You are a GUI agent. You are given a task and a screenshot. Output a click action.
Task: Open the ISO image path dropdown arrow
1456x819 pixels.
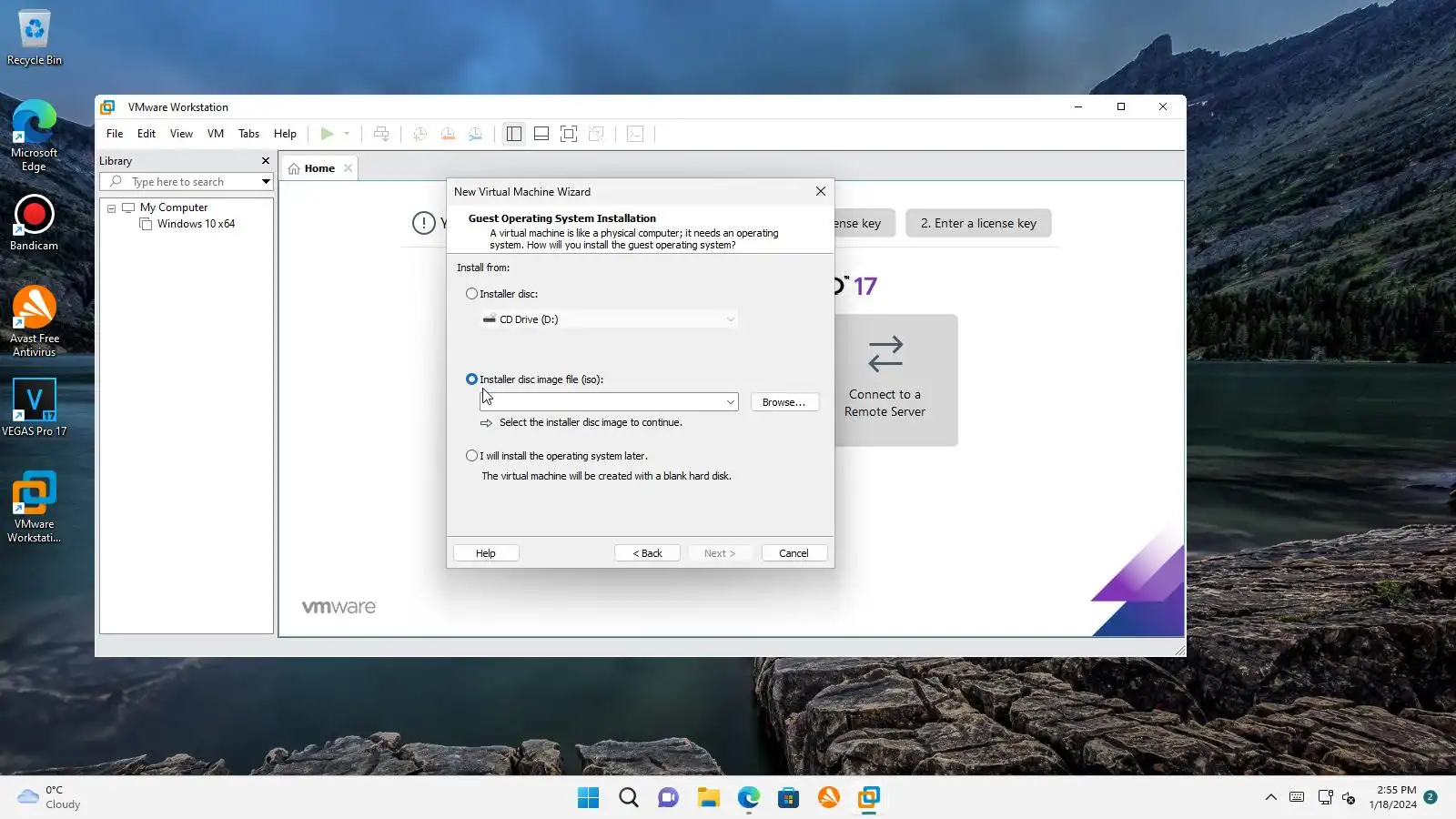pyautogui.click(x=730, y=402)
